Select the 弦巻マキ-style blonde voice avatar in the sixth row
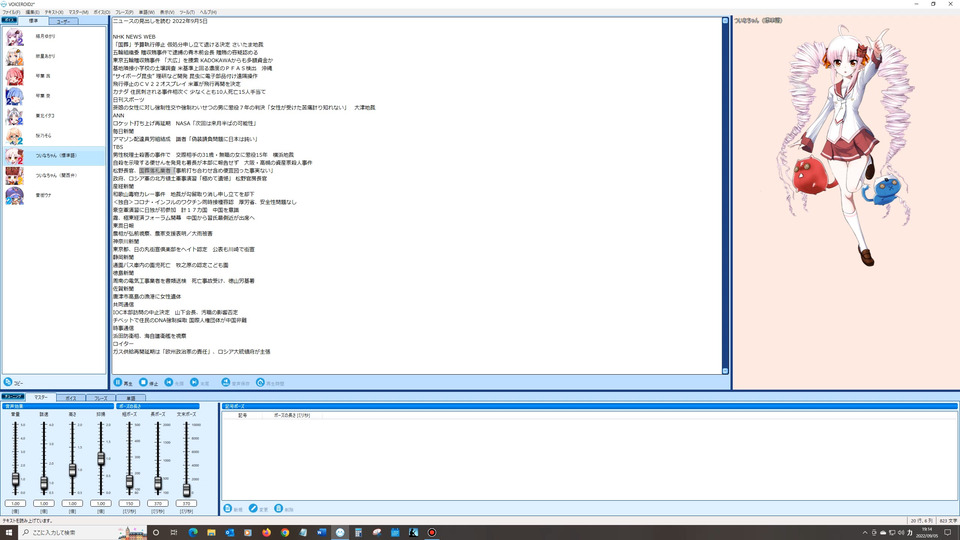 14,136
